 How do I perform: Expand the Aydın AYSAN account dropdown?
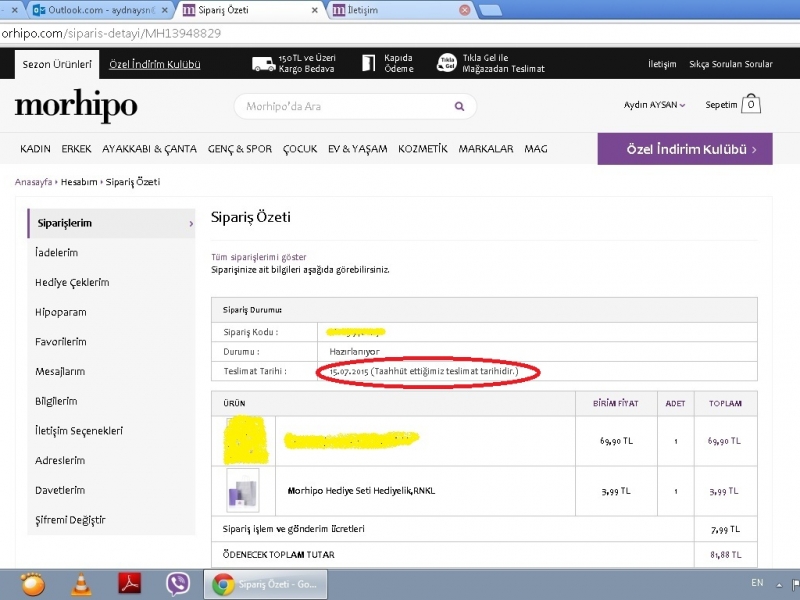(655, 105)
